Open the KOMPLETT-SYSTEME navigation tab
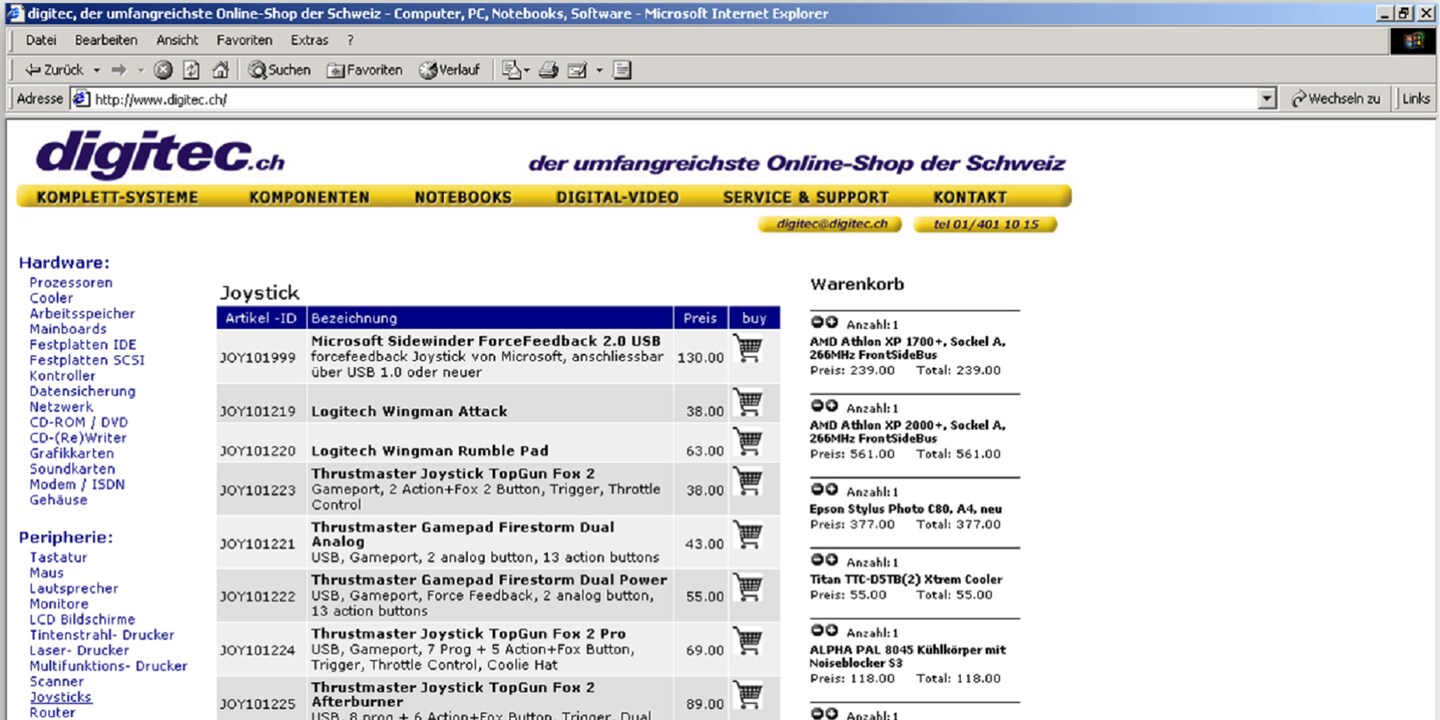Screen dimensions: 1440x720 click(x=117, y=197)
